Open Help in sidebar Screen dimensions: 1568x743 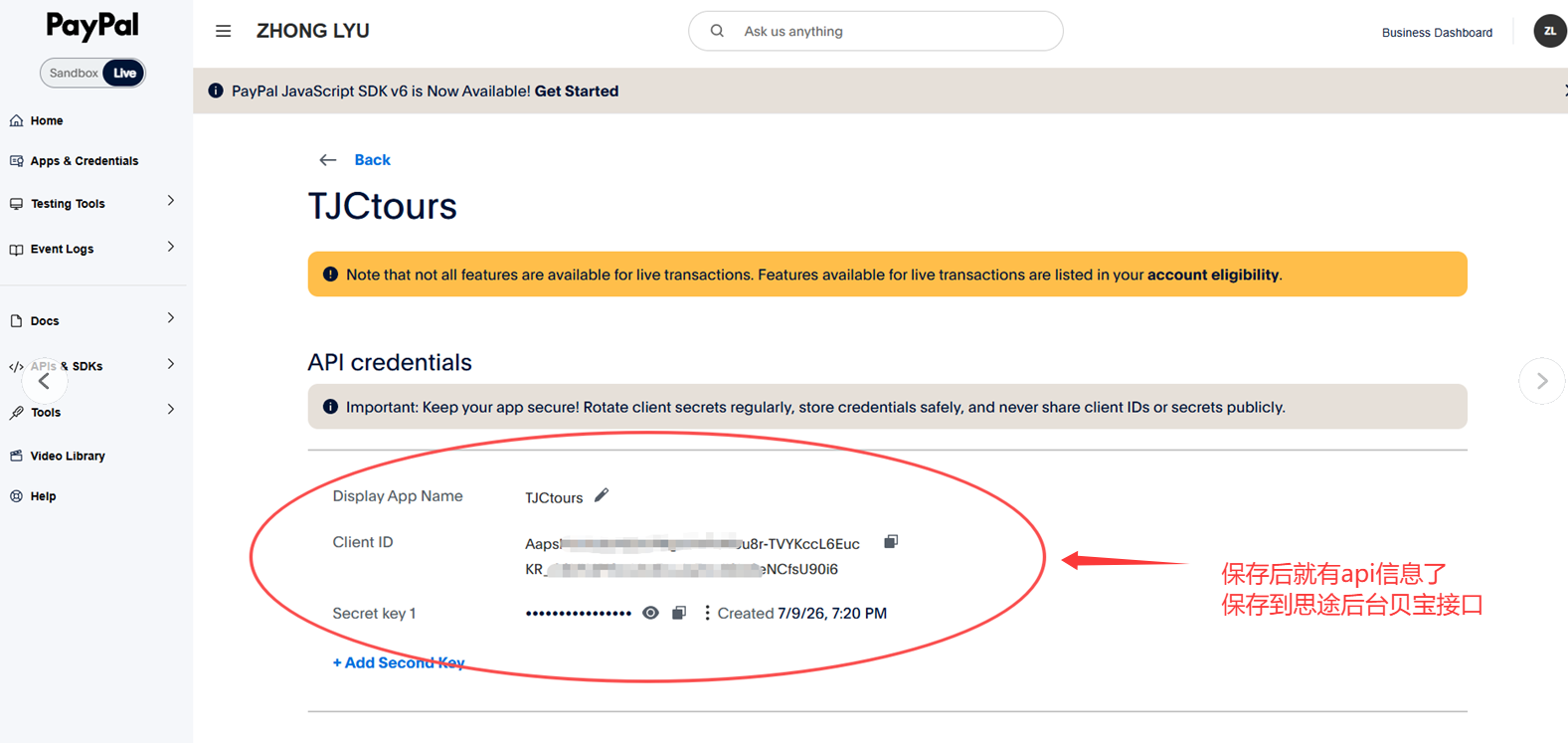[43, 496]
